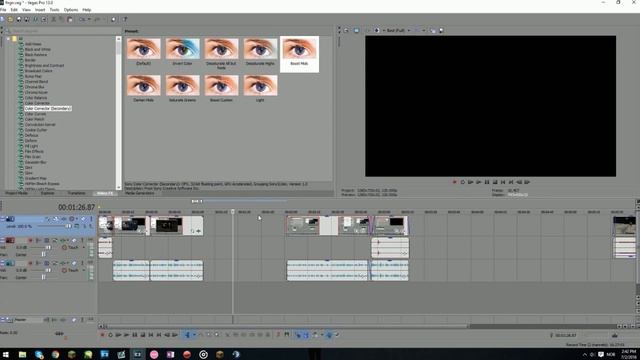
Task: Select the Black and White effect
Action: click(38, 49)
